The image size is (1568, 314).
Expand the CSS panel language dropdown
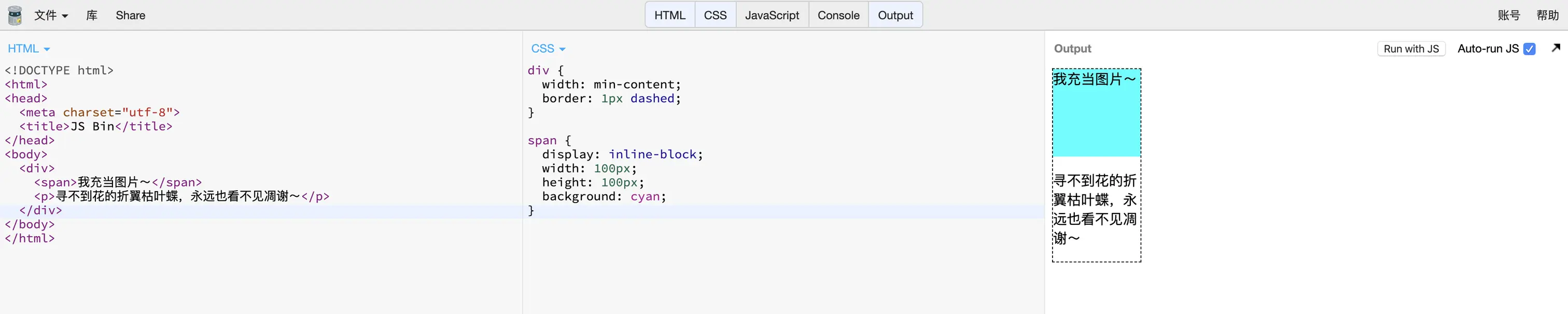[x=548, y=49]
